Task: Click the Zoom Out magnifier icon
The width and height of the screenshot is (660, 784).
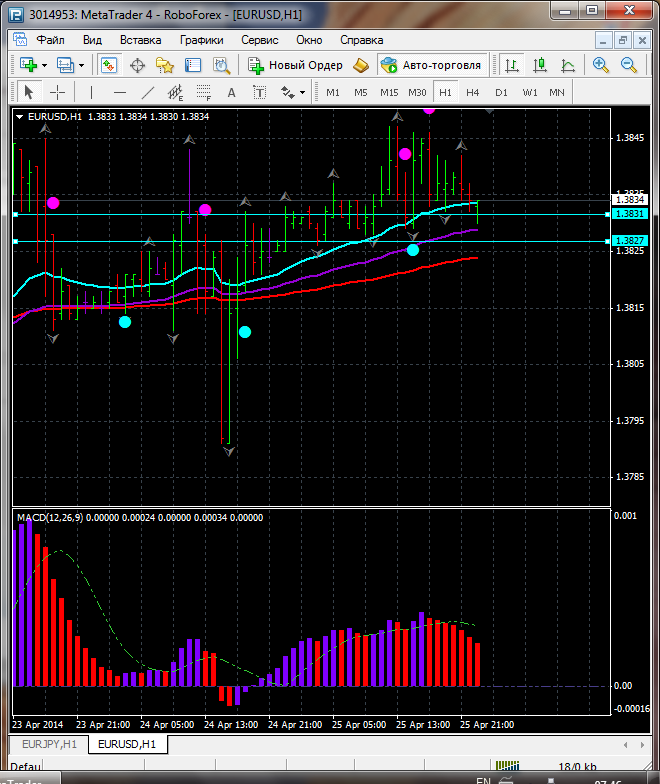Action: click(x=630, y=65)
